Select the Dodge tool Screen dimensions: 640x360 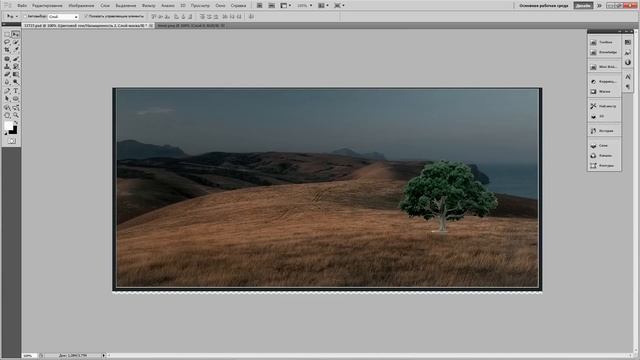[x=16, y=82]
